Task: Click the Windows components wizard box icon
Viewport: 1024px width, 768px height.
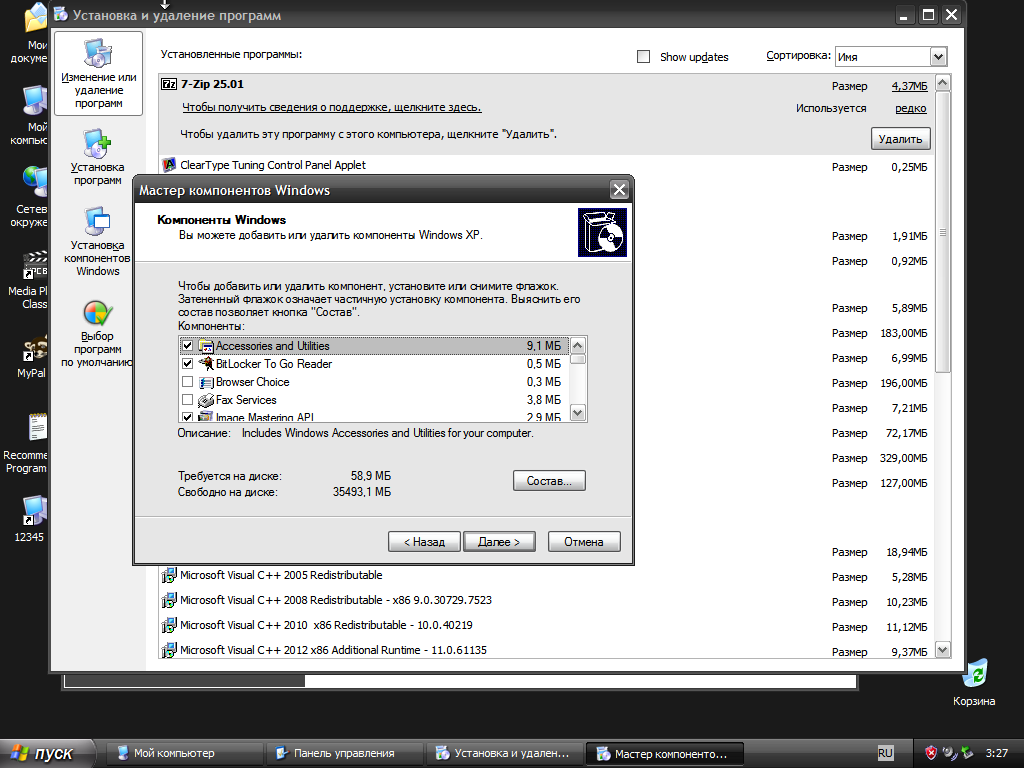Action: 602,232
